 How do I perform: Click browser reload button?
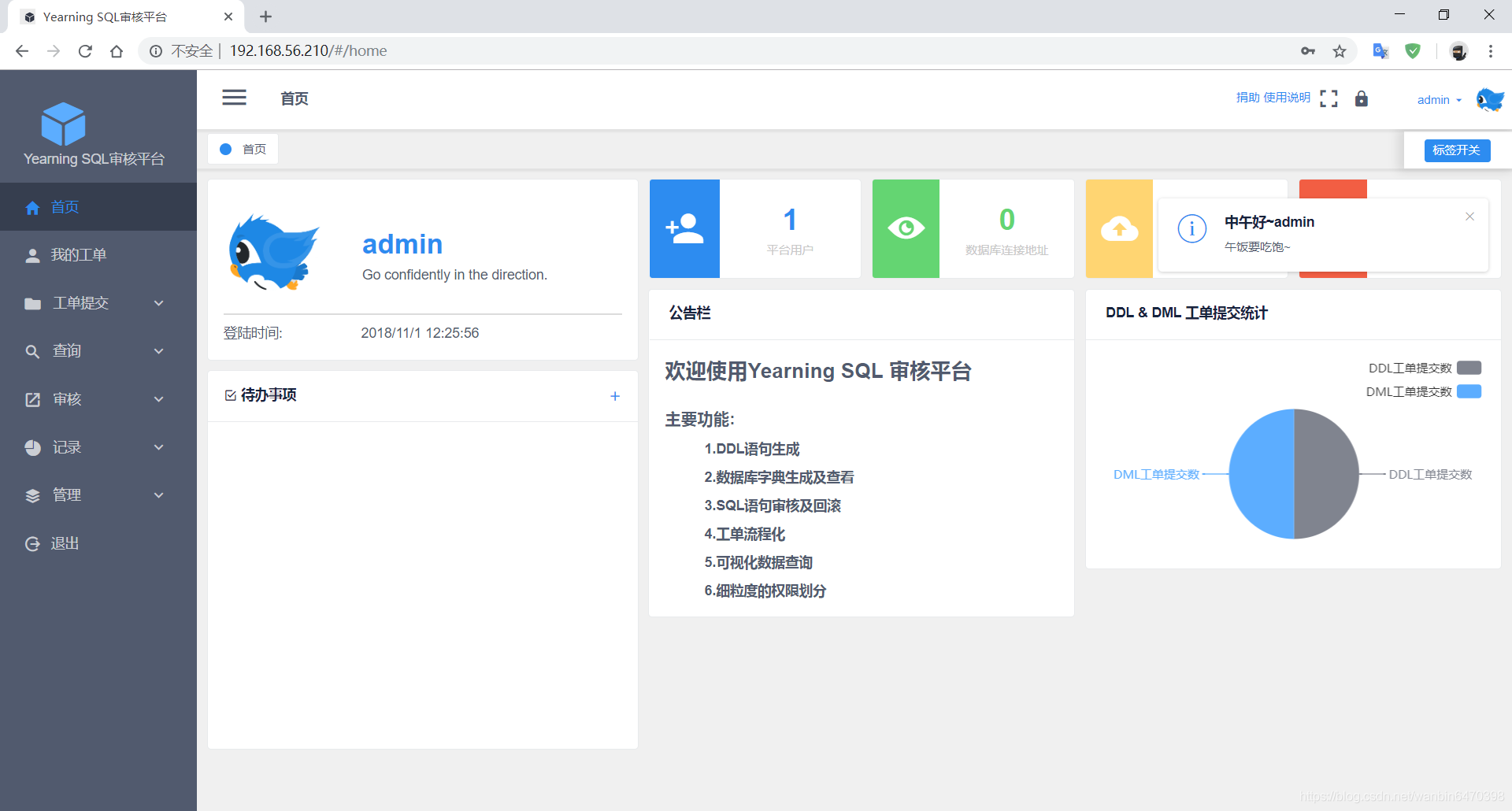(85, 51)
